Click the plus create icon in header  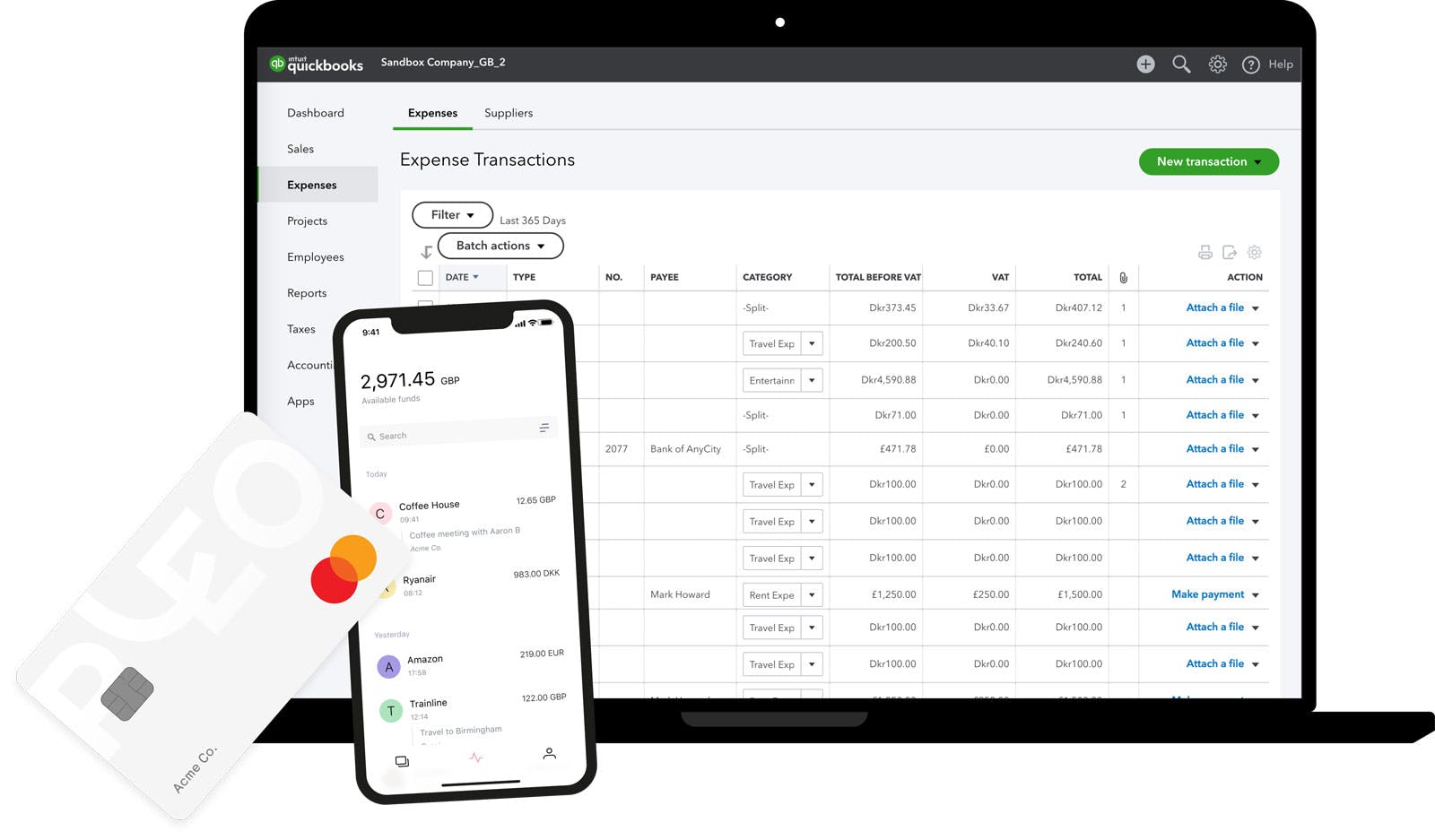[x=1145, y=65]
